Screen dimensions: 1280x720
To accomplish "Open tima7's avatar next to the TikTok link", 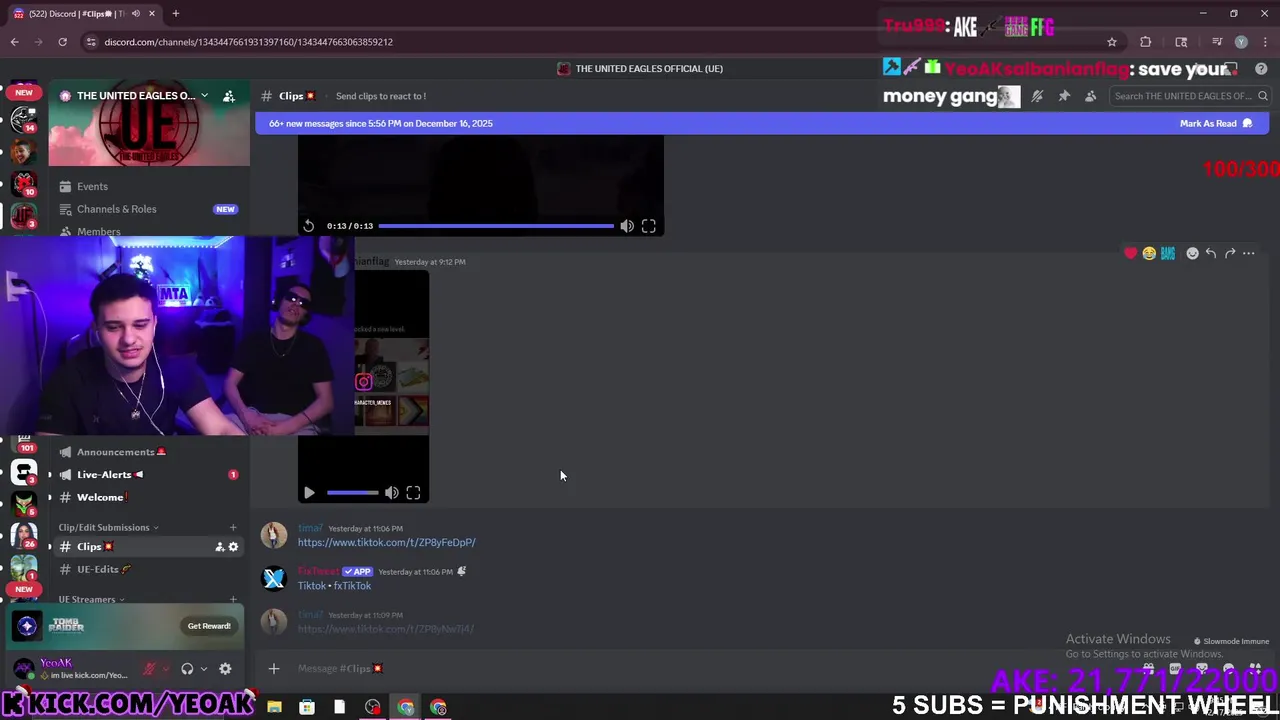I will click(274, 535).
